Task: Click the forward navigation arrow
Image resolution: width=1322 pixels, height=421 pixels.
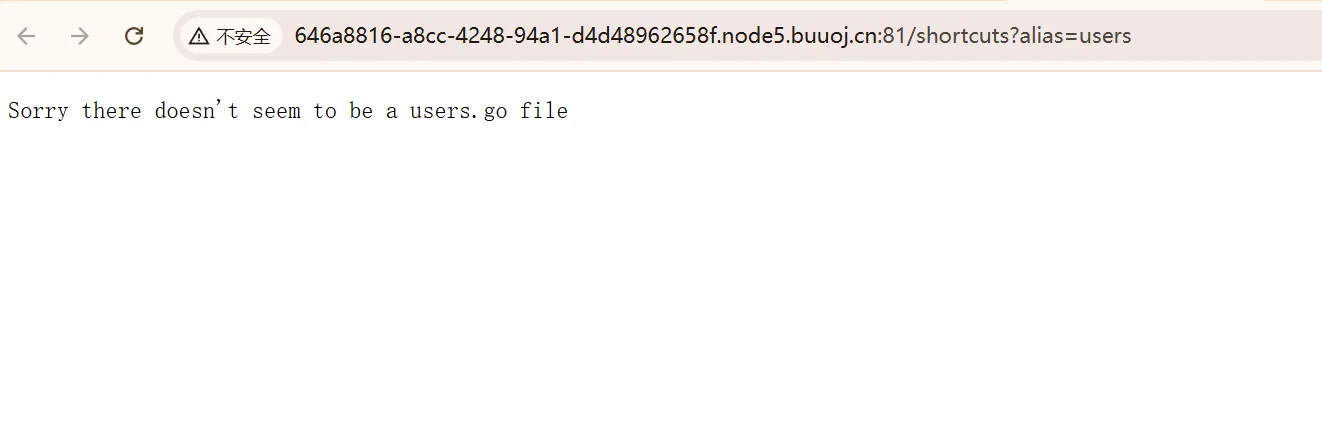Action: tap(80, 36)
